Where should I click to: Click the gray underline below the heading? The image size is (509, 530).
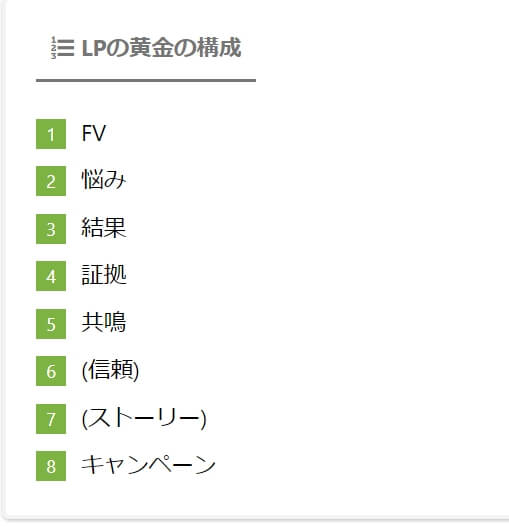(146, 80)
